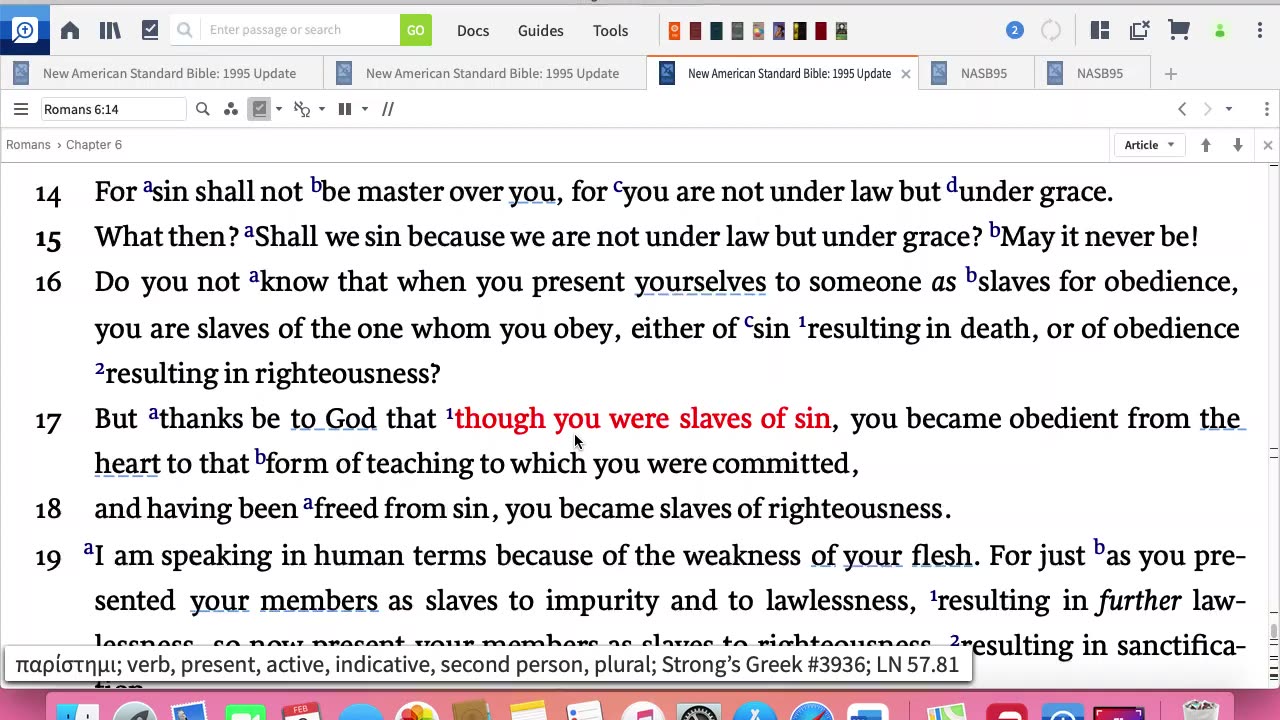
Task: Go back with the left arrow
Action: [1182, 109]
